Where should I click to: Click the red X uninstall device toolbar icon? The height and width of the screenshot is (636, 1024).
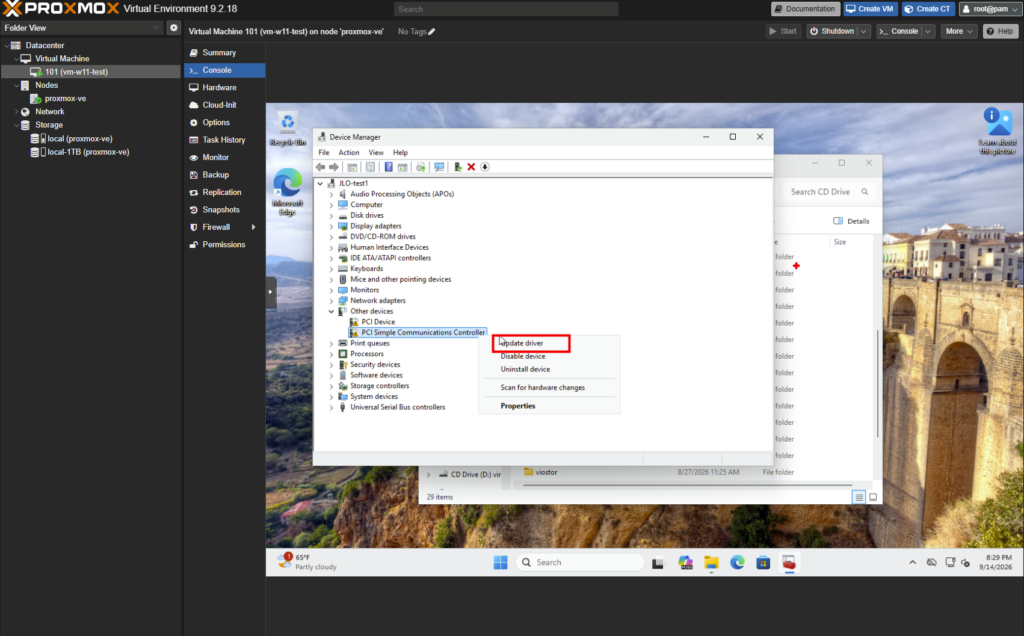(x=471, y=167)
